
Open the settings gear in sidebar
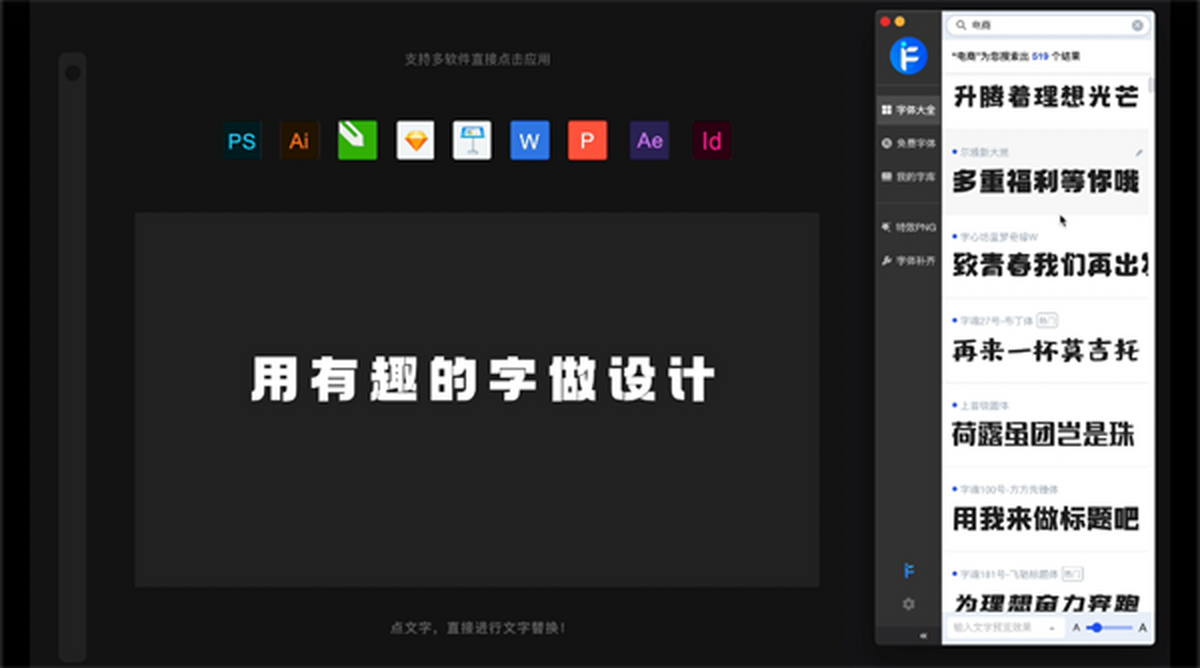click(x=908, y=604)
